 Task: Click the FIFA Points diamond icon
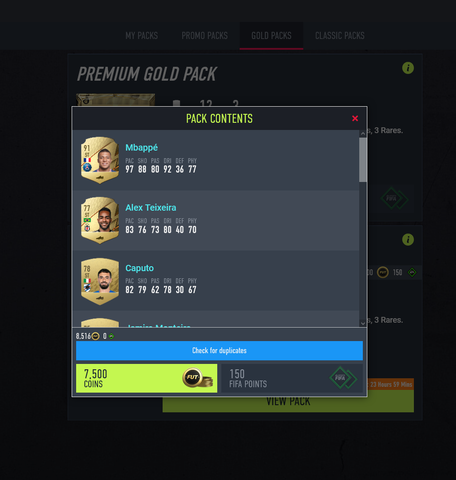coord(343,378)
